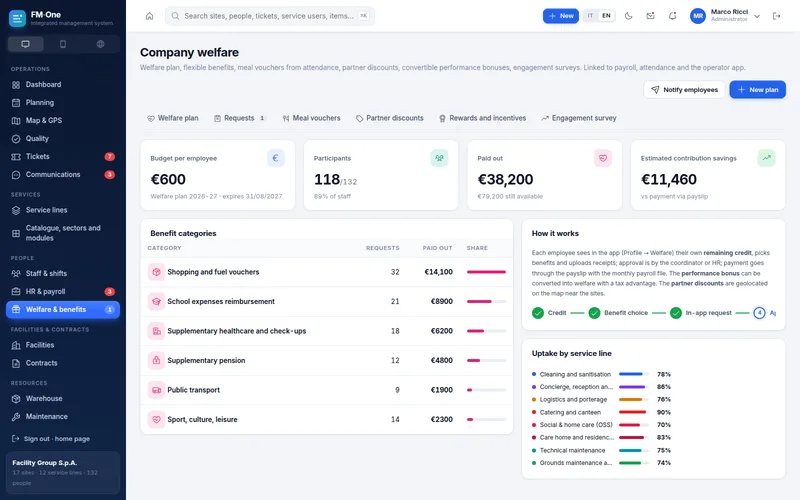
Task: Open Tickets in sidebar
Action: click(63, 157)
